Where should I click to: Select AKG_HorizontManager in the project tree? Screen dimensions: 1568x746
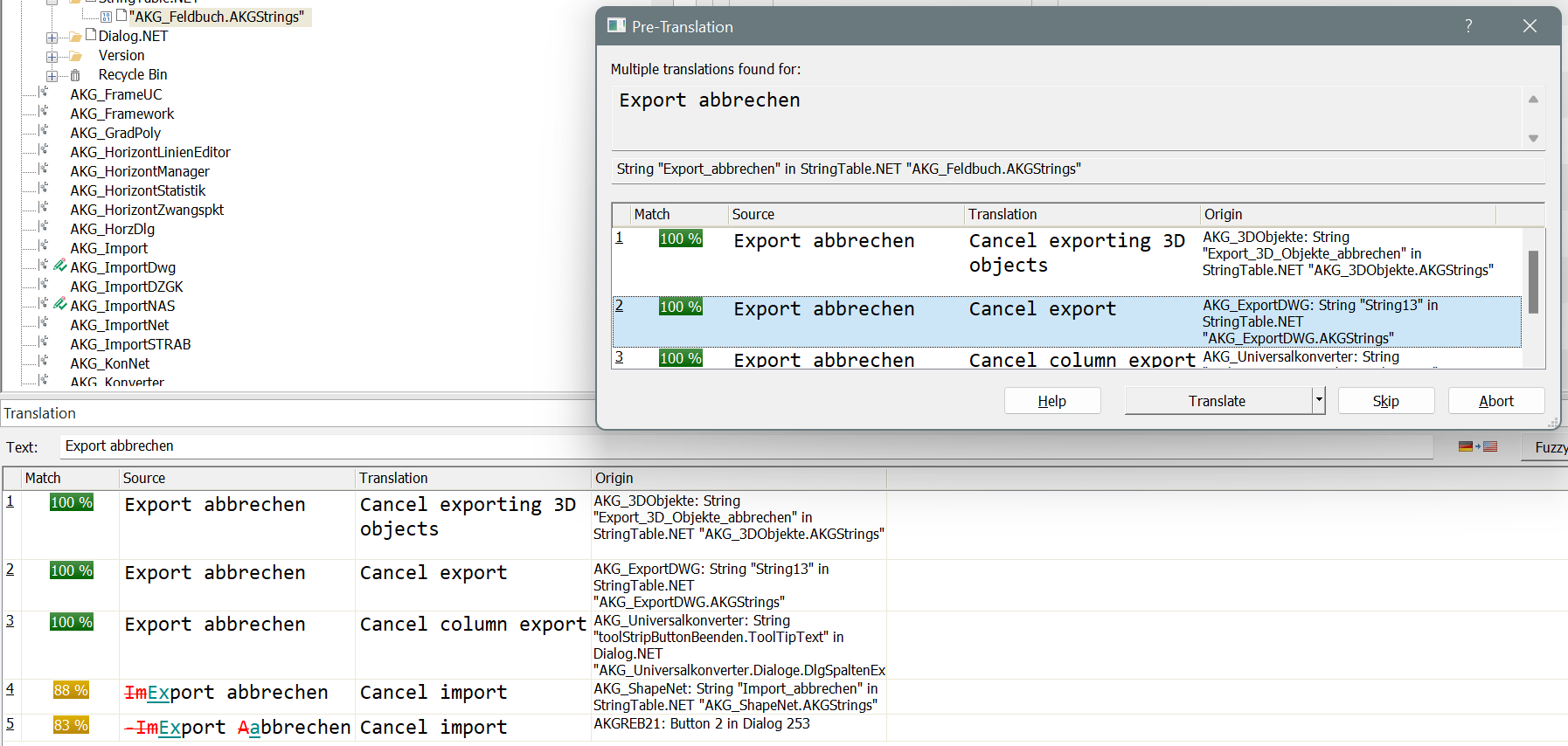[140, 171]
